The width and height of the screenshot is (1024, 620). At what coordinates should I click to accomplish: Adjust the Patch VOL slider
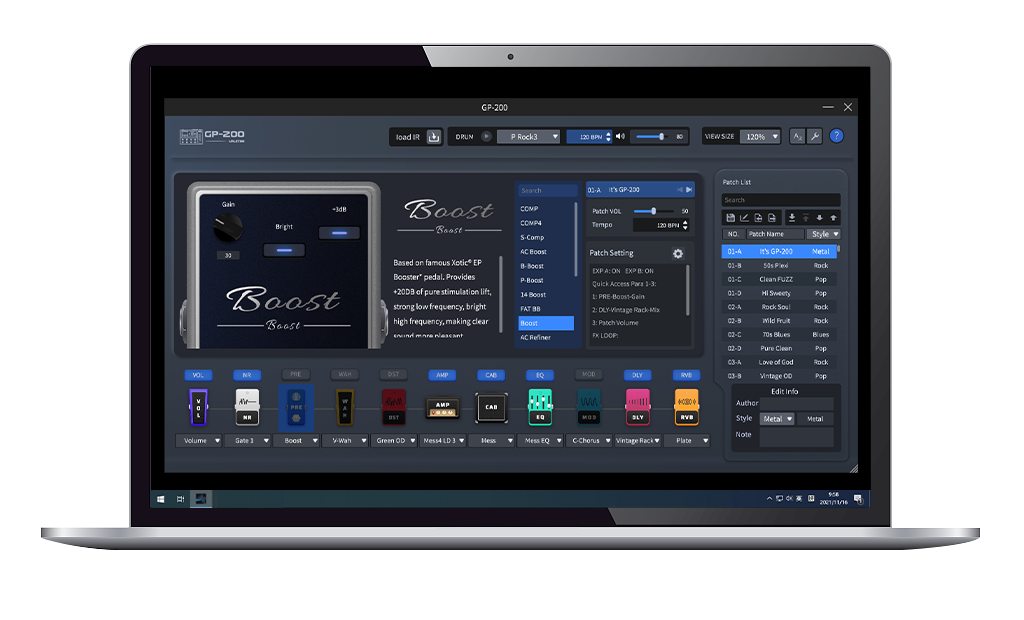point(653,211)
